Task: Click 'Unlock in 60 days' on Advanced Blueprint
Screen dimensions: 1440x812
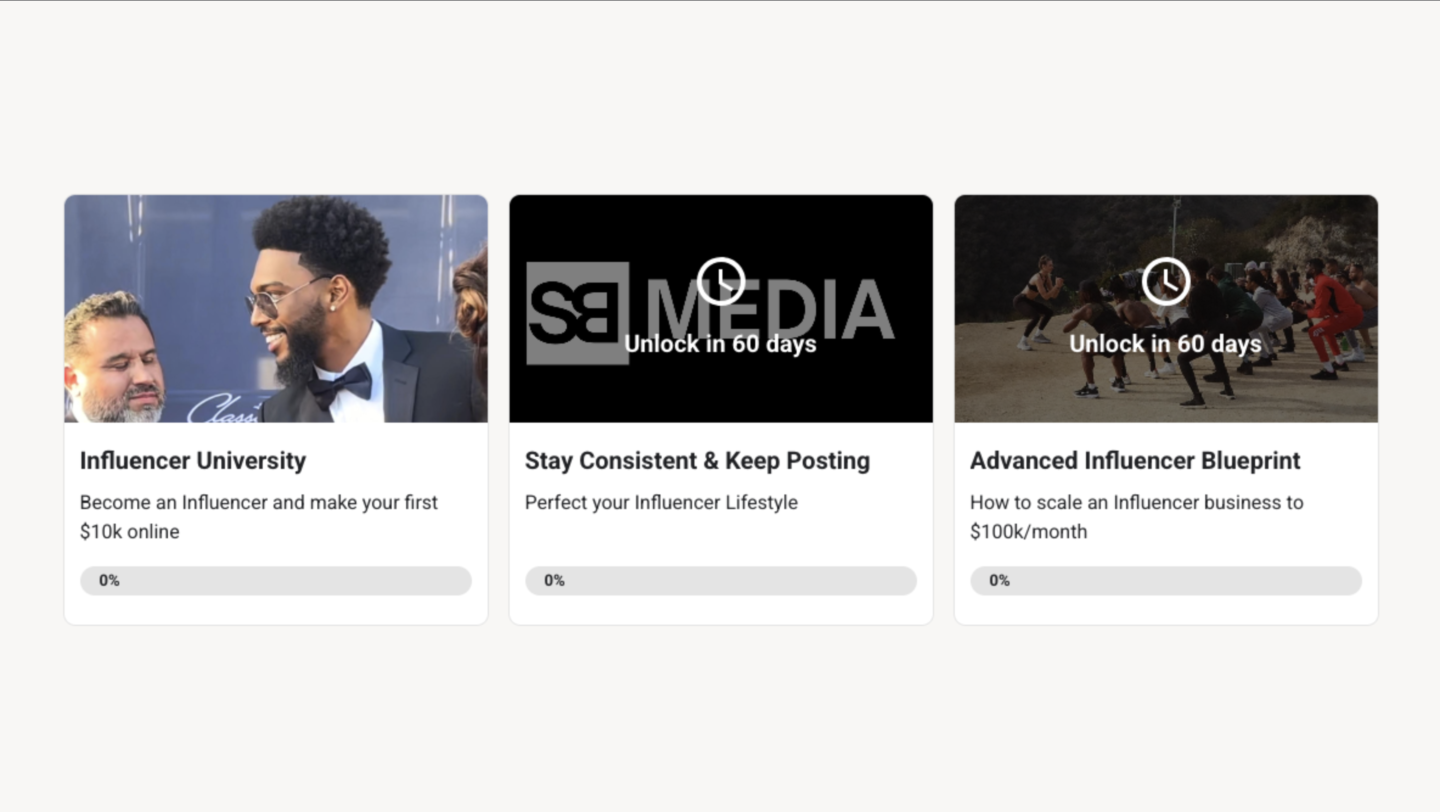Action: tap(1165, 344)
